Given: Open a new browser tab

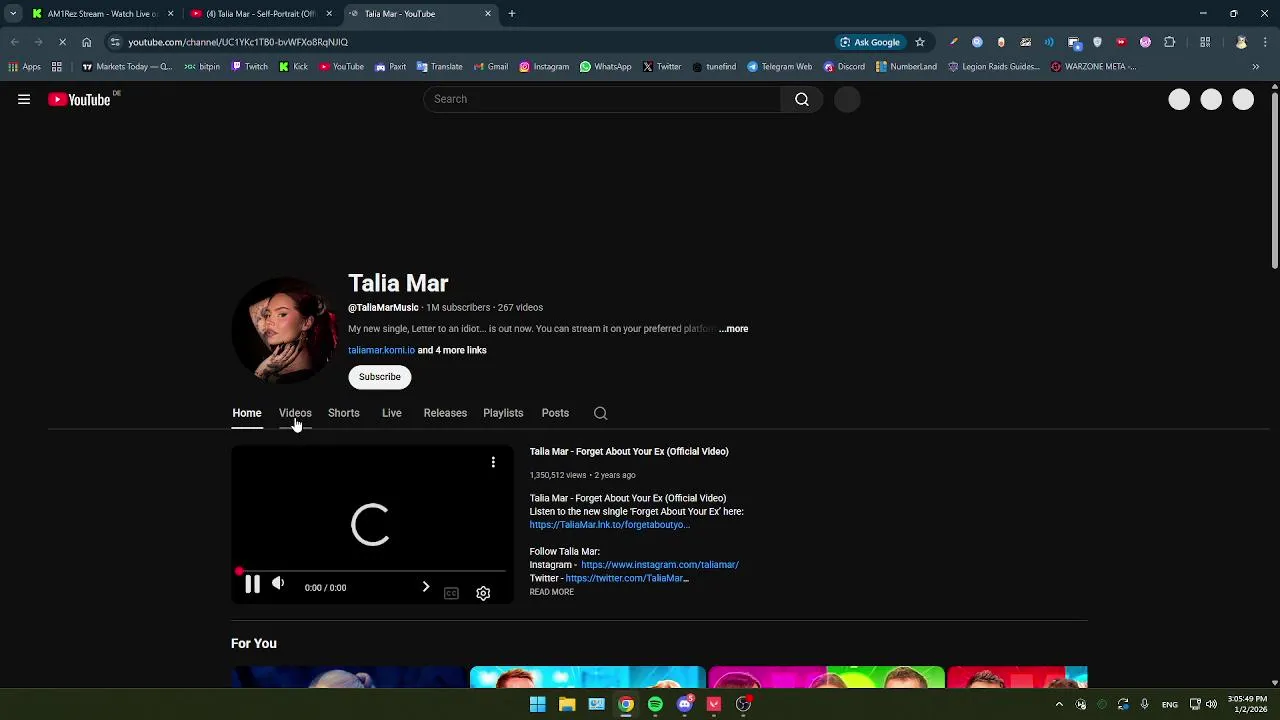Looking at the screenshot, I should (x=512, y=13).
